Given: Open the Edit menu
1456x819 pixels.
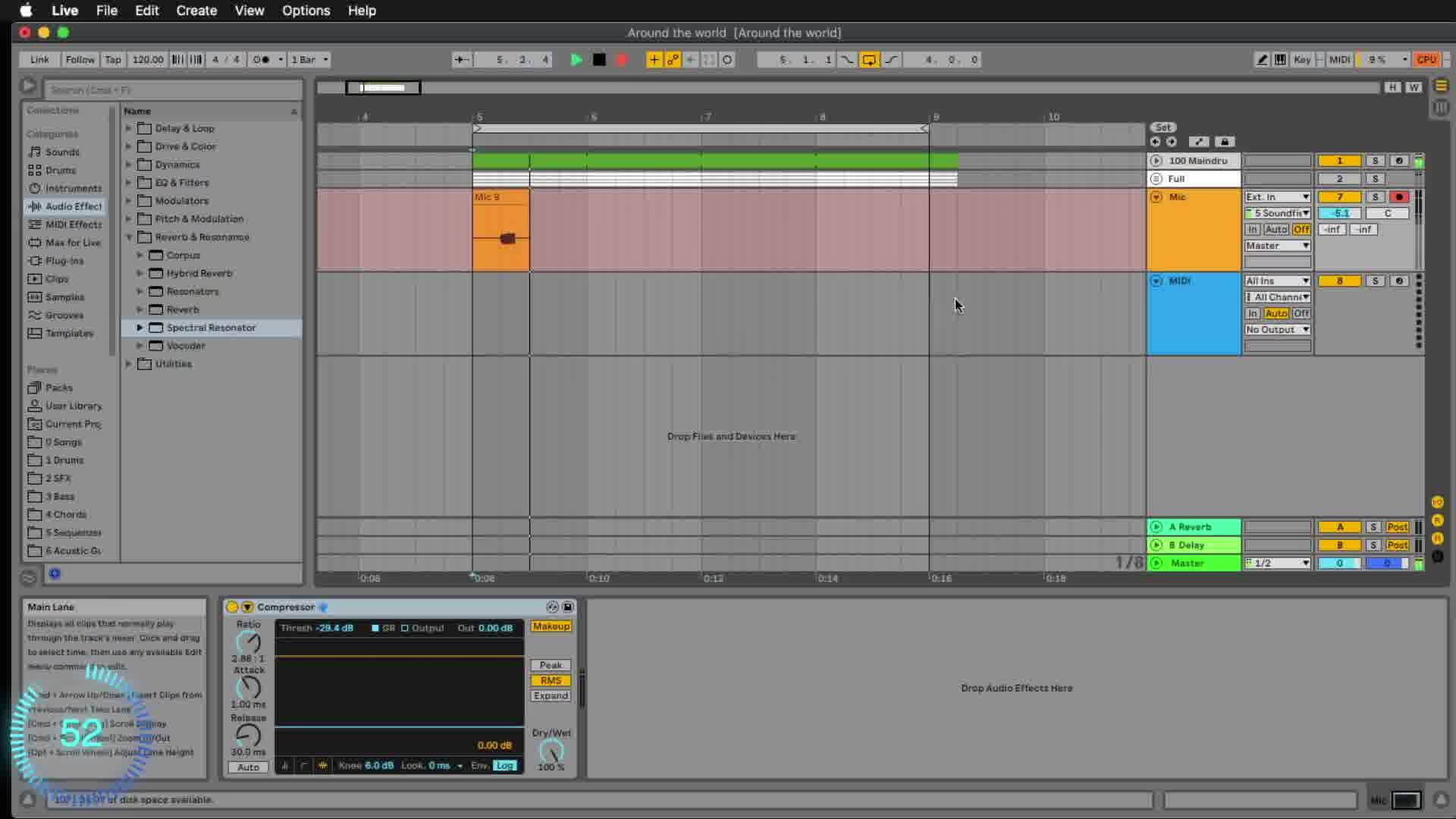Looking at the screenshot, I should coord(146,11).
